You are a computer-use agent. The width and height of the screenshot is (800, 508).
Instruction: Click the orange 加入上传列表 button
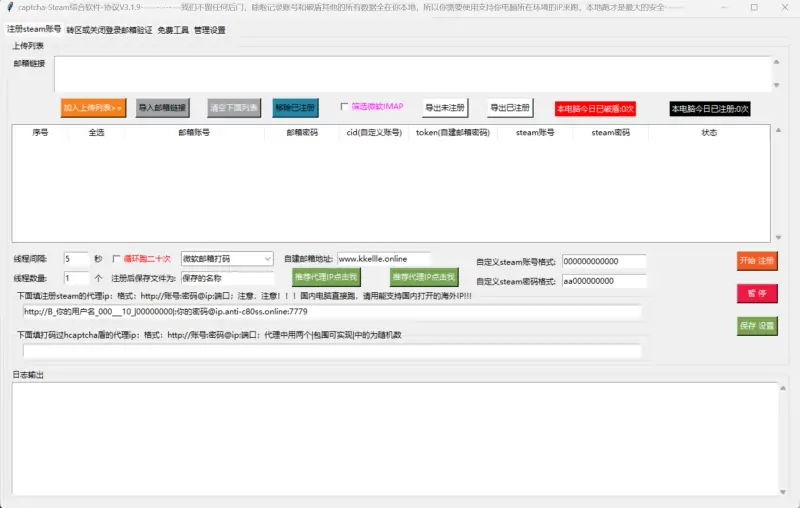click(93, 107)
